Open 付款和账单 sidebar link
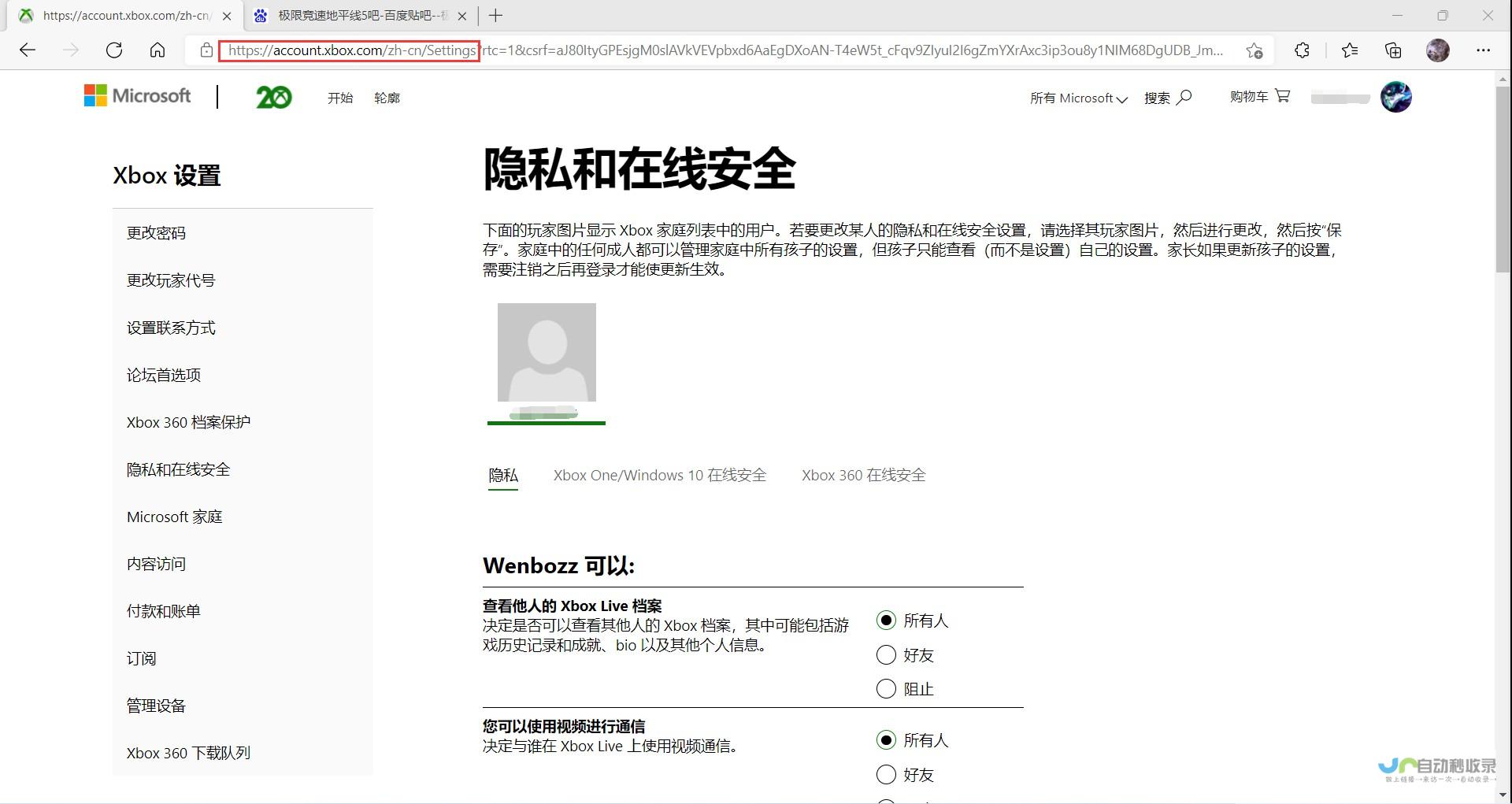This screenshot has width=1512, height=804. click(164, 611)
